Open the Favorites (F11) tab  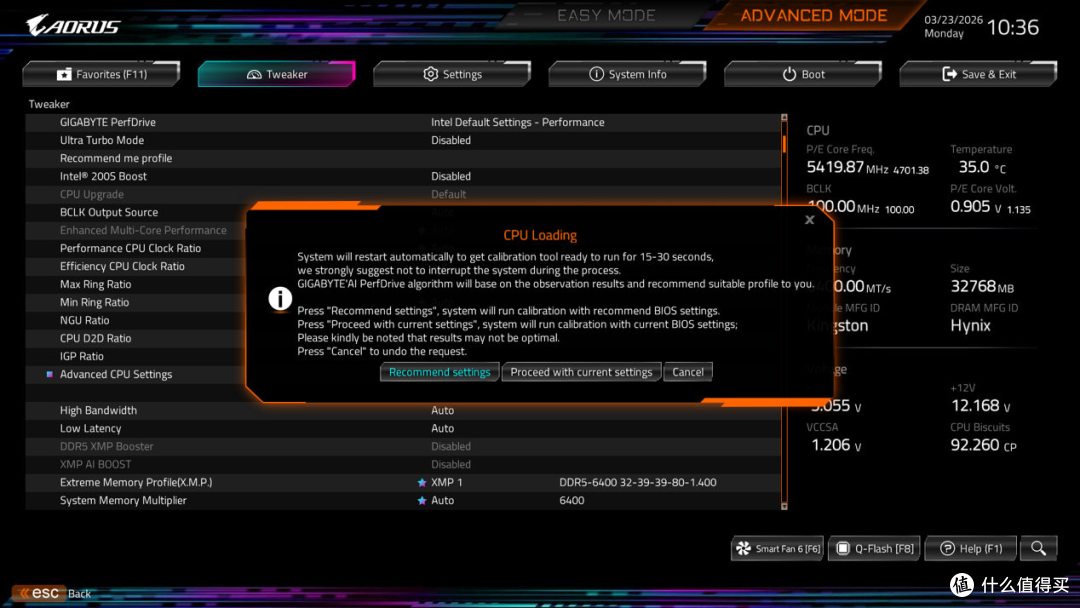[x=101, y=74]
